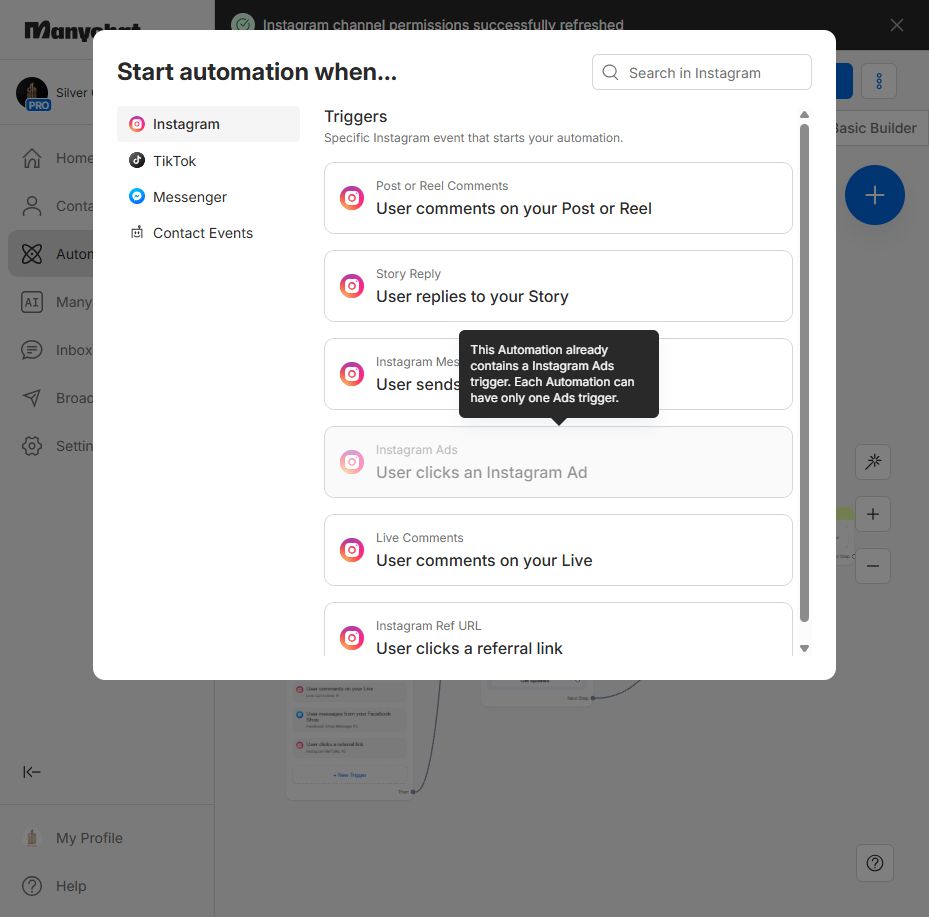This screenshot has width=929, height=917.
Task: Open Automation section icon
Action: coord(32,254)
